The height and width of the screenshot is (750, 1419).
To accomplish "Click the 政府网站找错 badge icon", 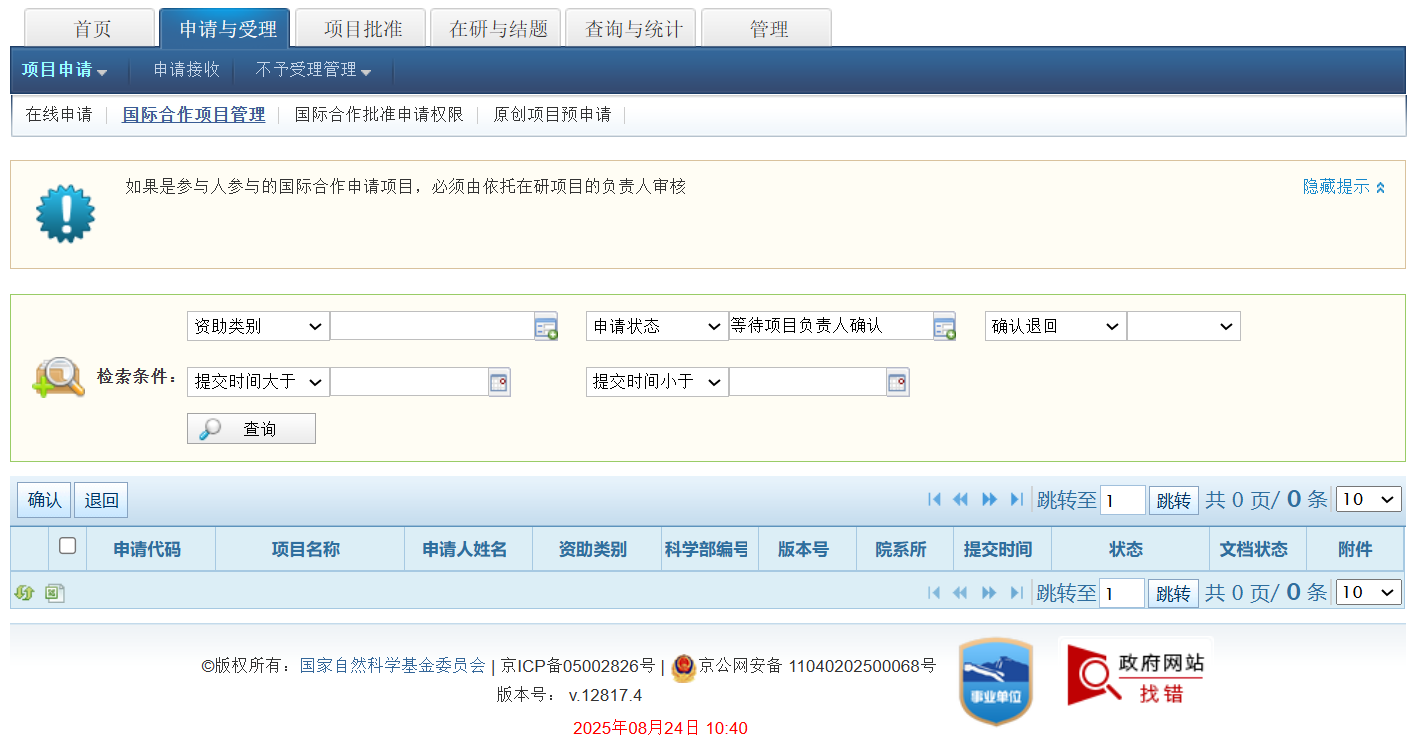I will (1136, 675).
